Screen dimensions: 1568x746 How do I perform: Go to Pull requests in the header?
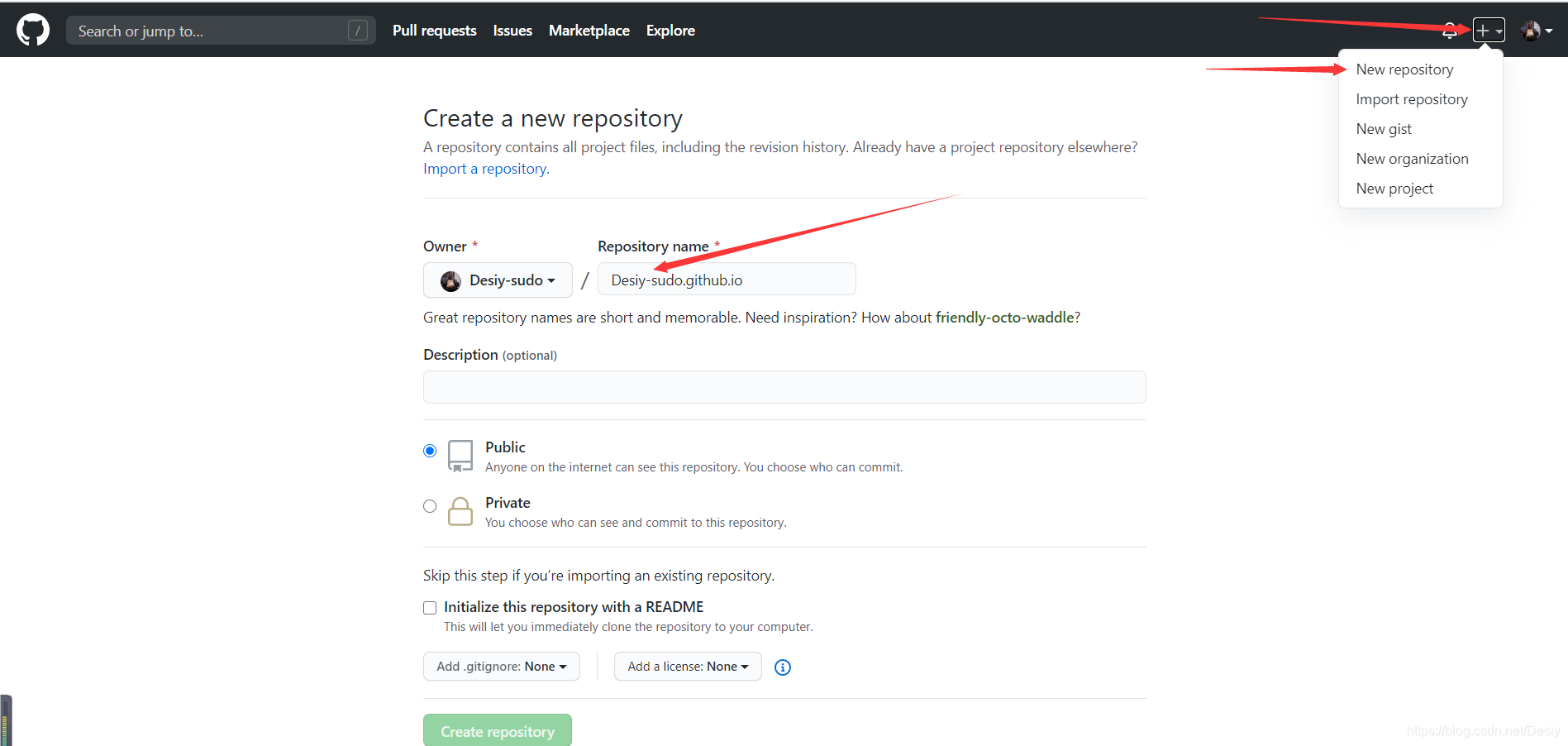435,31
